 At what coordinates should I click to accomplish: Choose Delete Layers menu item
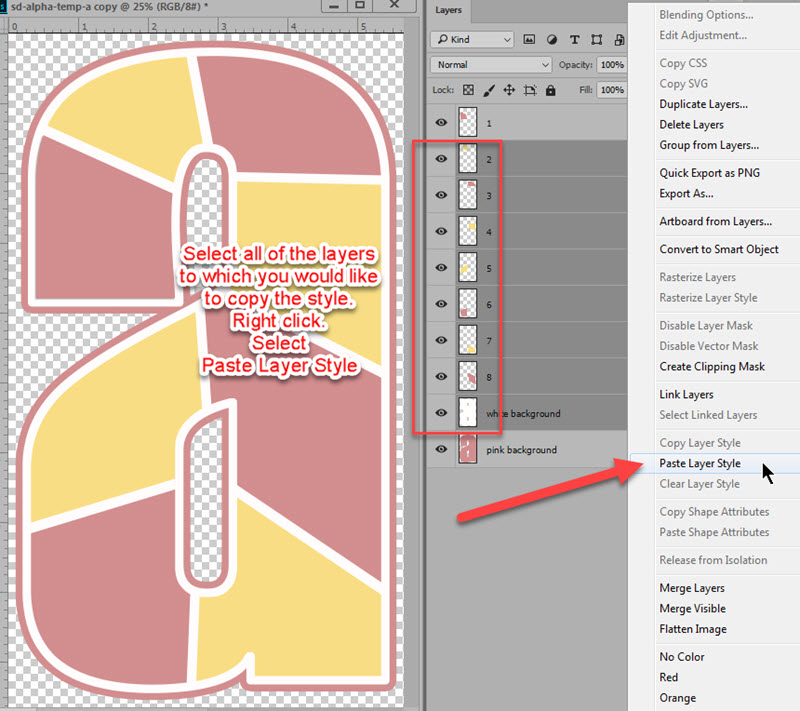point(691,124)
